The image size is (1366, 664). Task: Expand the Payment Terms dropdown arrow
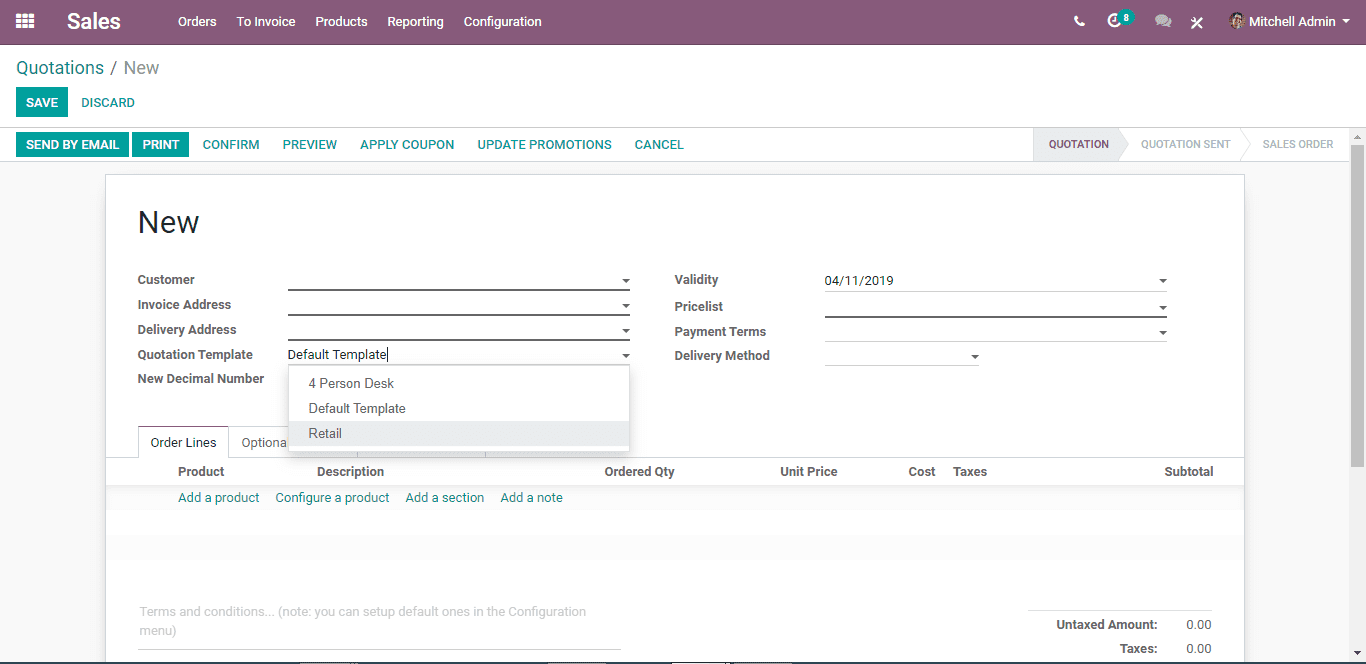[1162, 333]
